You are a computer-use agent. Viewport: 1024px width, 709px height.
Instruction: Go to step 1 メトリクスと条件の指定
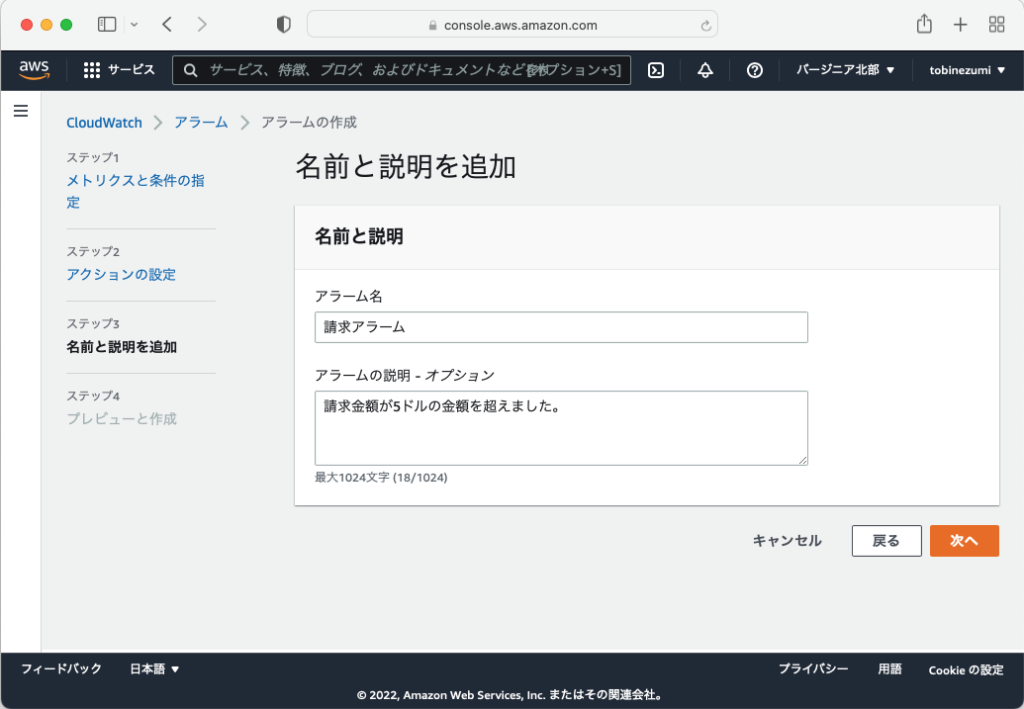[135, 191]
